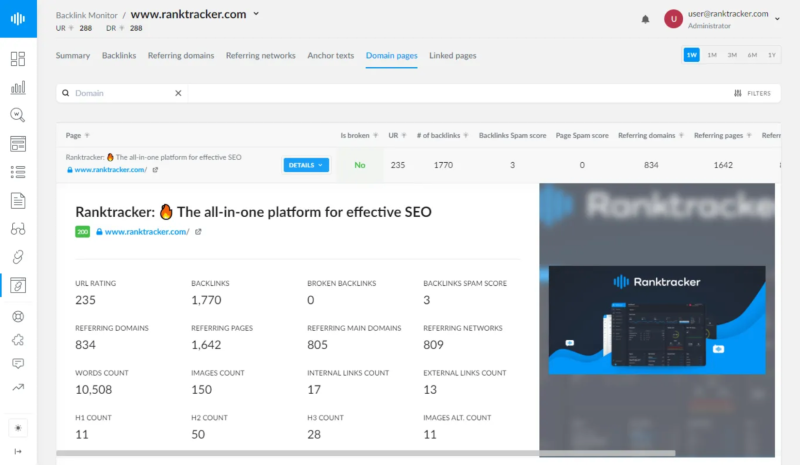Open the FILTERS panel

tap(753, 93)
